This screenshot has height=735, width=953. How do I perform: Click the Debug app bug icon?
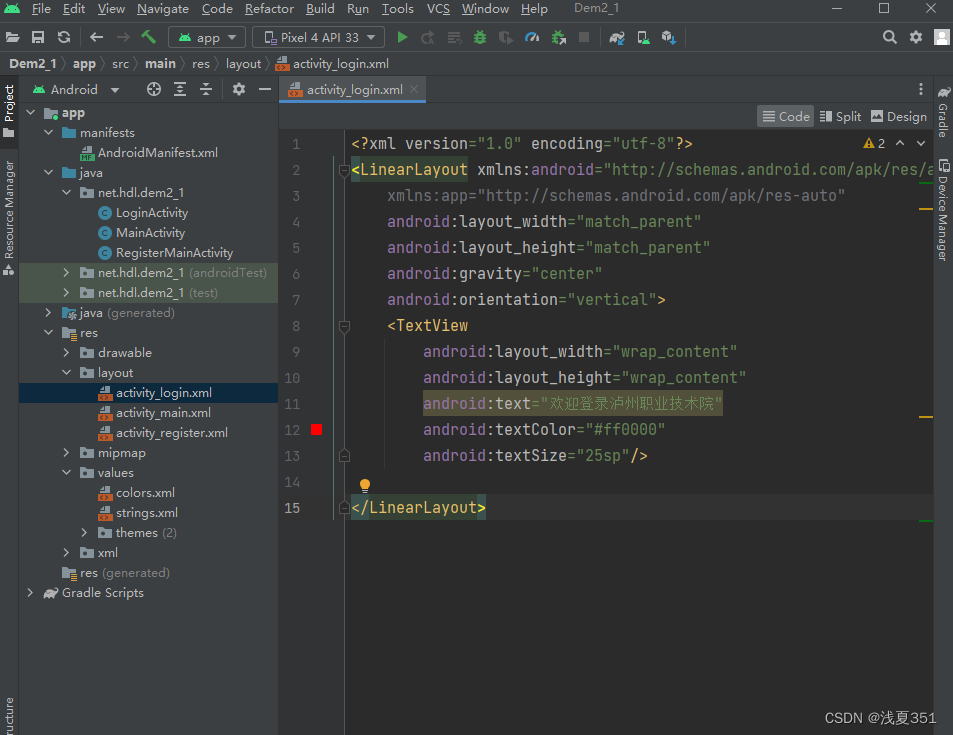click(x=480, y=37)
